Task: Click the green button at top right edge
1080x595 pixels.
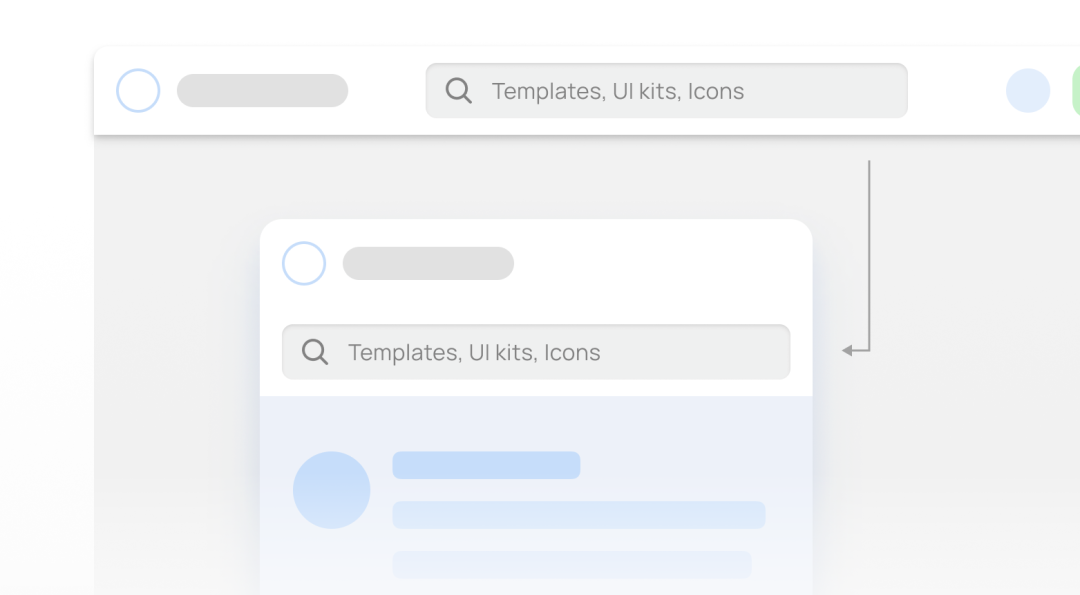Action: [1076, 90]
